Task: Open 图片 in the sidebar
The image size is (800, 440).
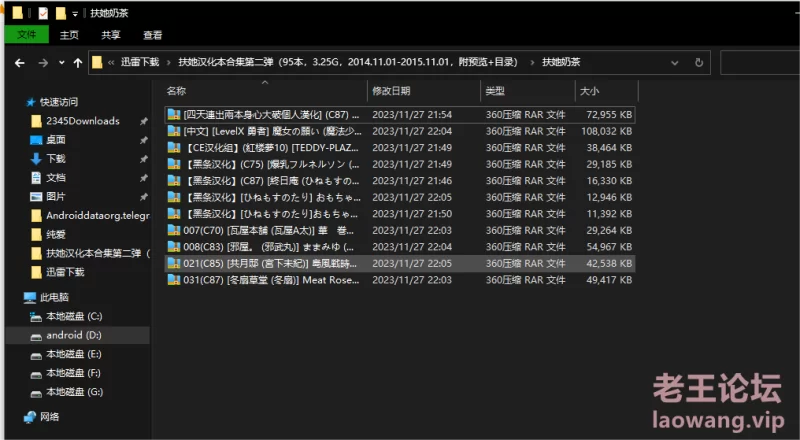Action: [56, 197]
